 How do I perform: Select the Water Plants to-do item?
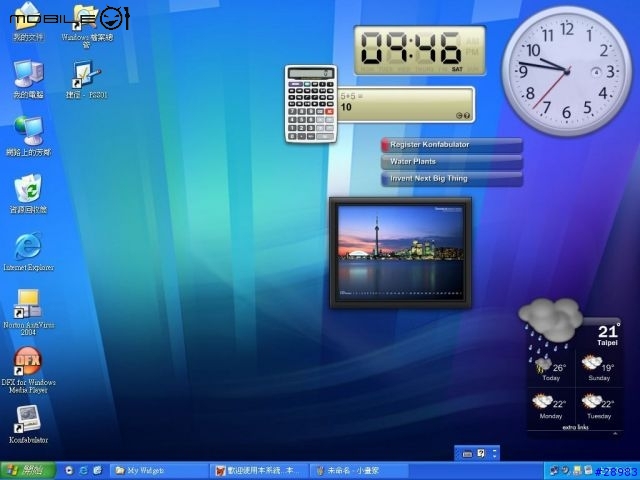tap(452, 162)
